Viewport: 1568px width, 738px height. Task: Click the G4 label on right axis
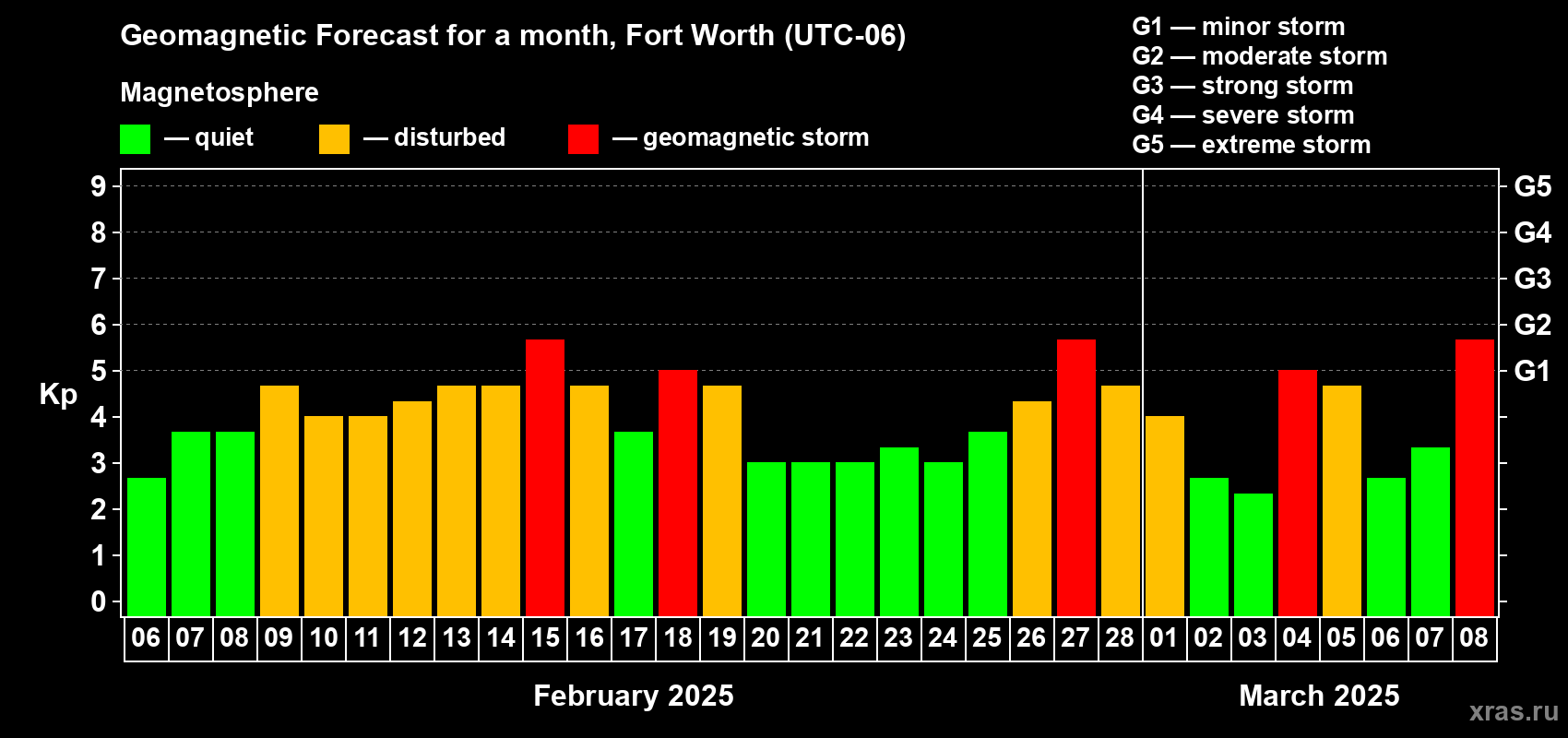(1532, 232)
